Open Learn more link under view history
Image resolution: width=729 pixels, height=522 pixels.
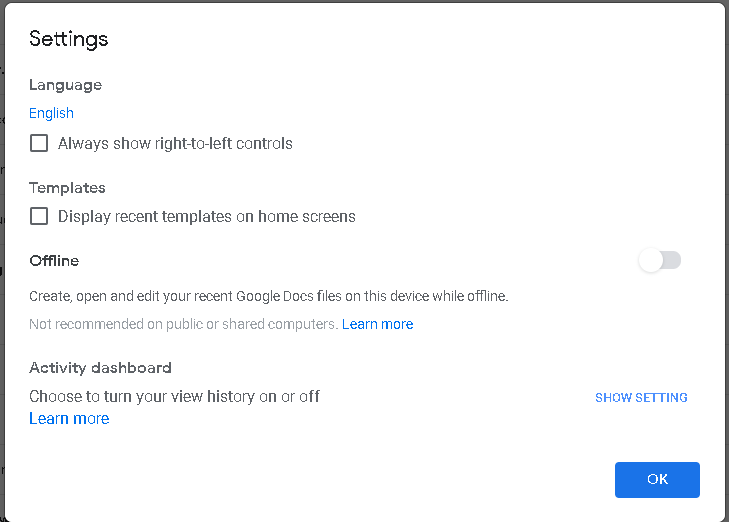pos(69,418)
